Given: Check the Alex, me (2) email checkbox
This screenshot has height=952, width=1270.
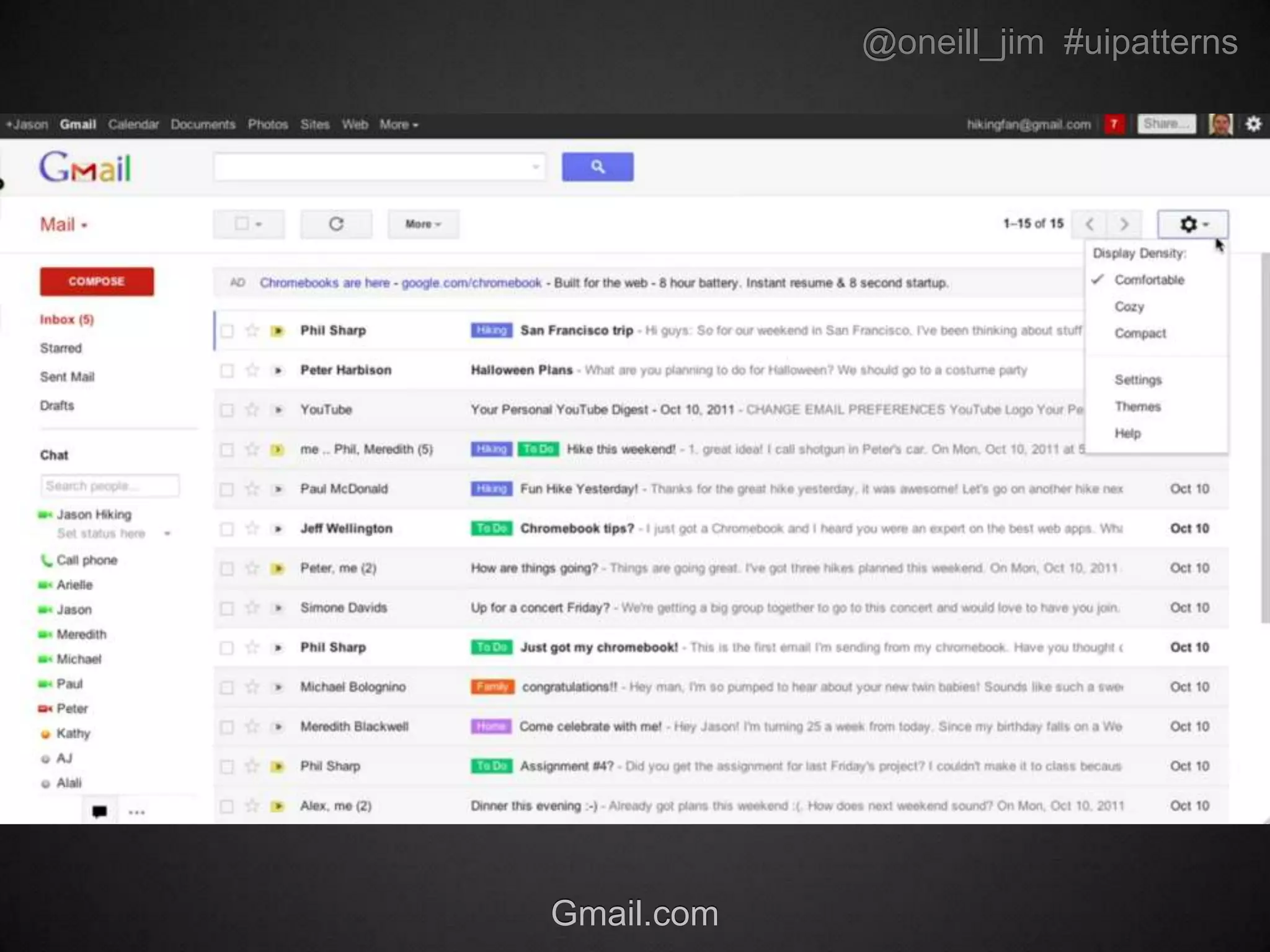Looking at the screenshot, I should [227, 806].
